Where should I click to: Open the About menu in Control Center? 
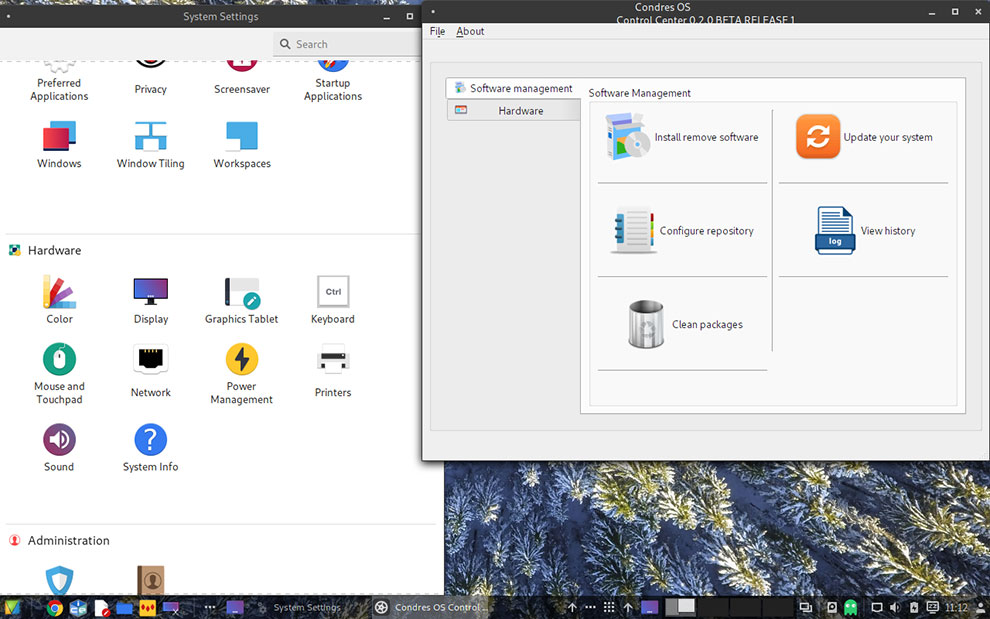click(x=470, y=31)
